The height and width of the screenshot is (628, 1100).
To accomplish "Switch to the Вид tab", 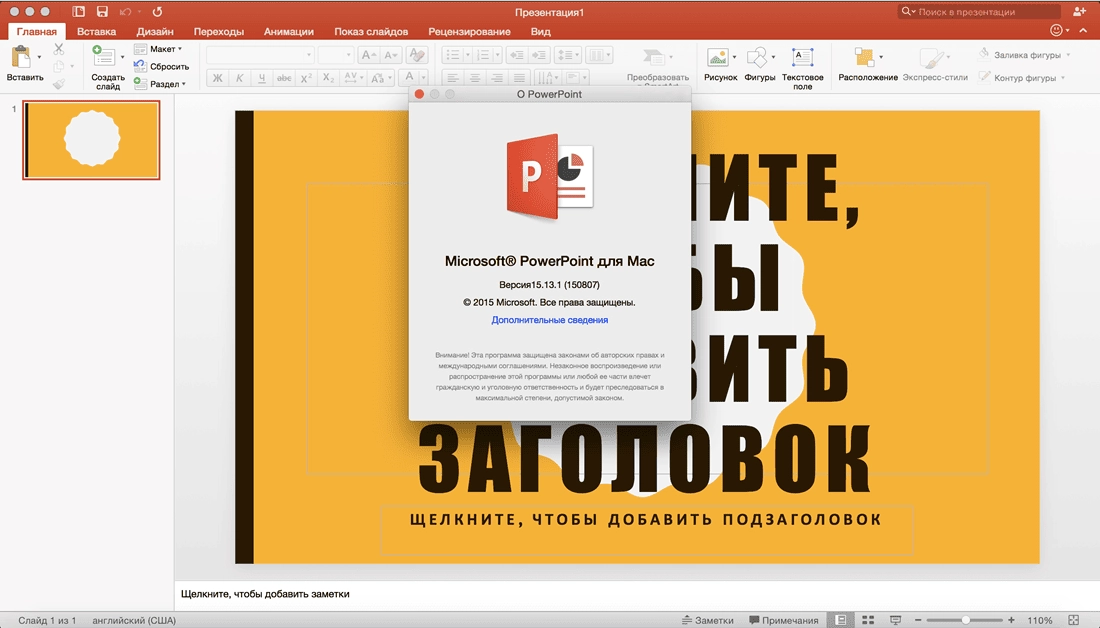I will pyautogui.click(x=540, y=32).
